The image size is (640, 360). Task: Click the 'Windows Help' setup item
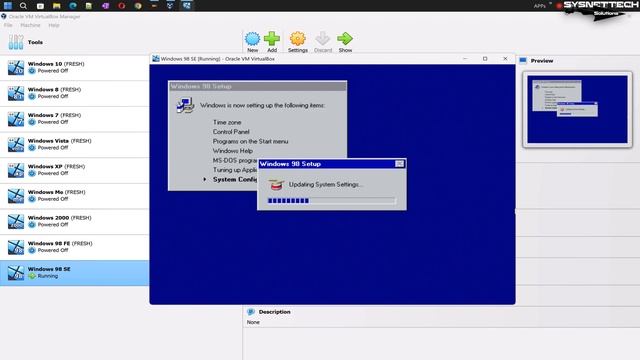[x=233, y=151]
